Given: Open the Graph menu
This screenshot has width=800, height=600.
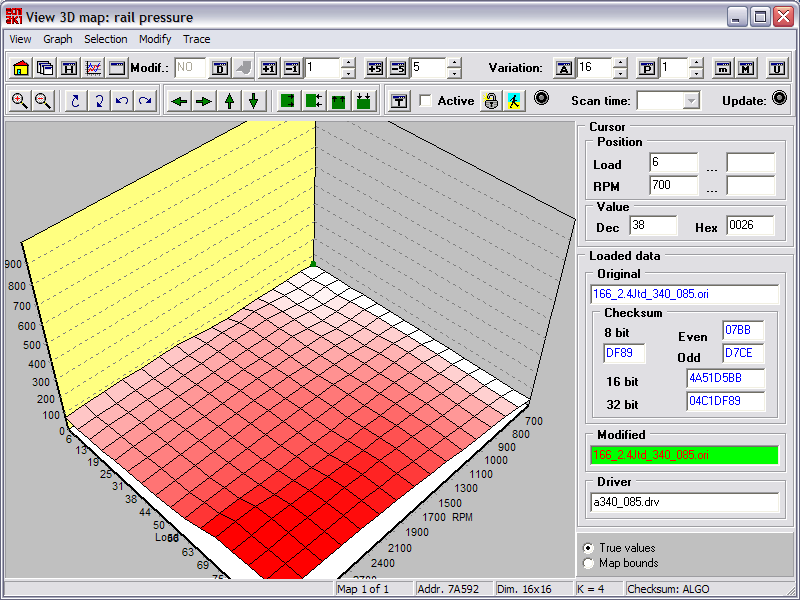Looking at the screenshot, I should point(58,39).
